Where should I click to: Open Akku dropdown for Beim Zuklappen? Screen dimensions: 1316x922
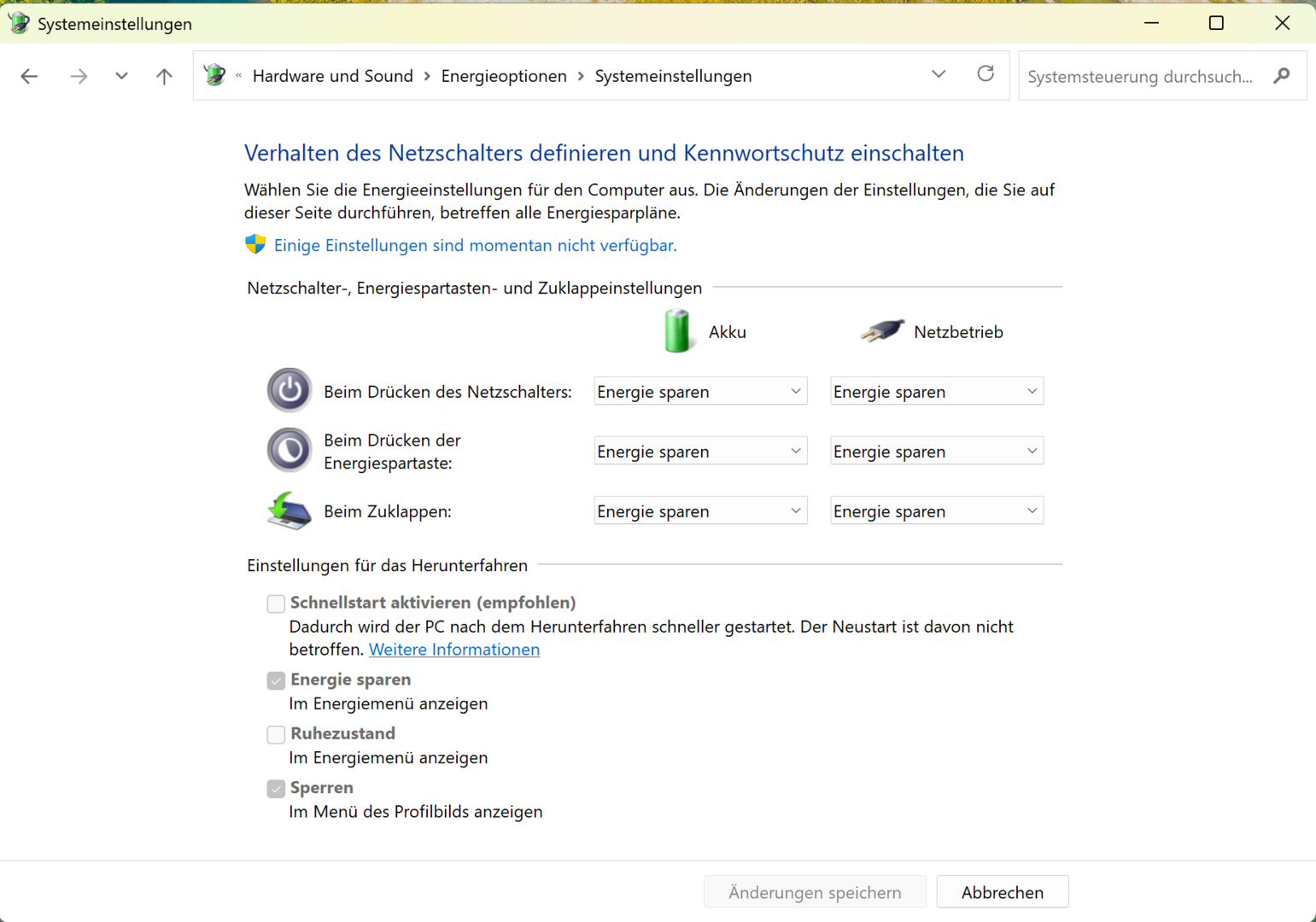[x=700, y=511]
